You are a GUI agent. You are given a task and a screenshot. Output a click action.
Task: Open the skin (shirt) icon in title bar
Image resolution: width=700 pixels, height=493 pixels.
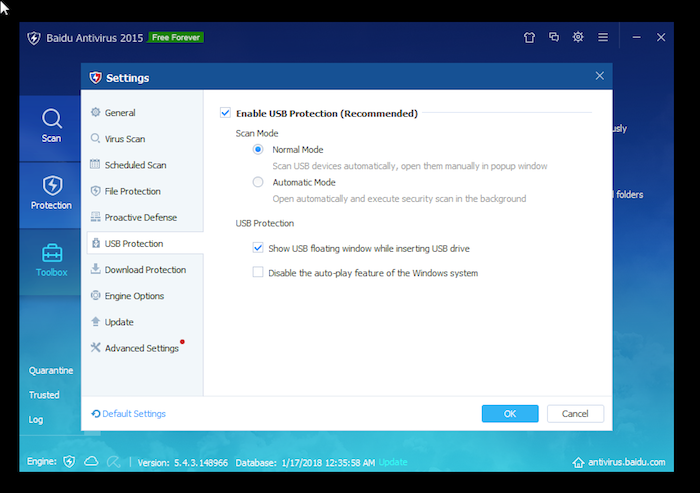click(529, 38)
